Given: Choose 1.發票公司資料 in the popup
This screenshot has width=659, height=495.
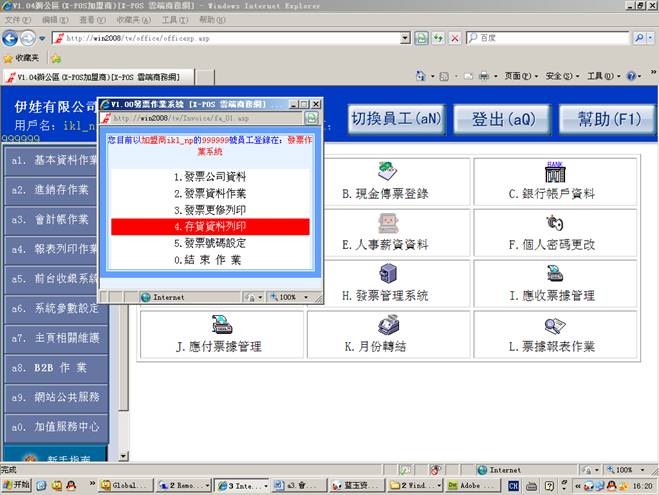Looking at the screenshot, I should [x=210, y=177].
